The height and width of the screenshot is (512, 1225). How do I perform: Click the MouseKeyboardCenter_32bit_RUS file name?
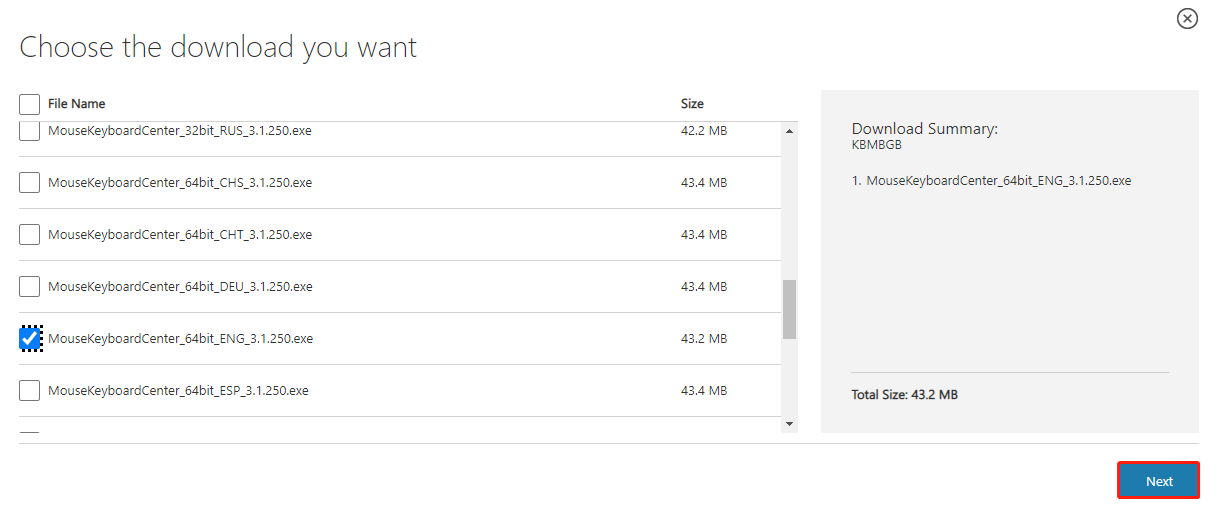180,131
